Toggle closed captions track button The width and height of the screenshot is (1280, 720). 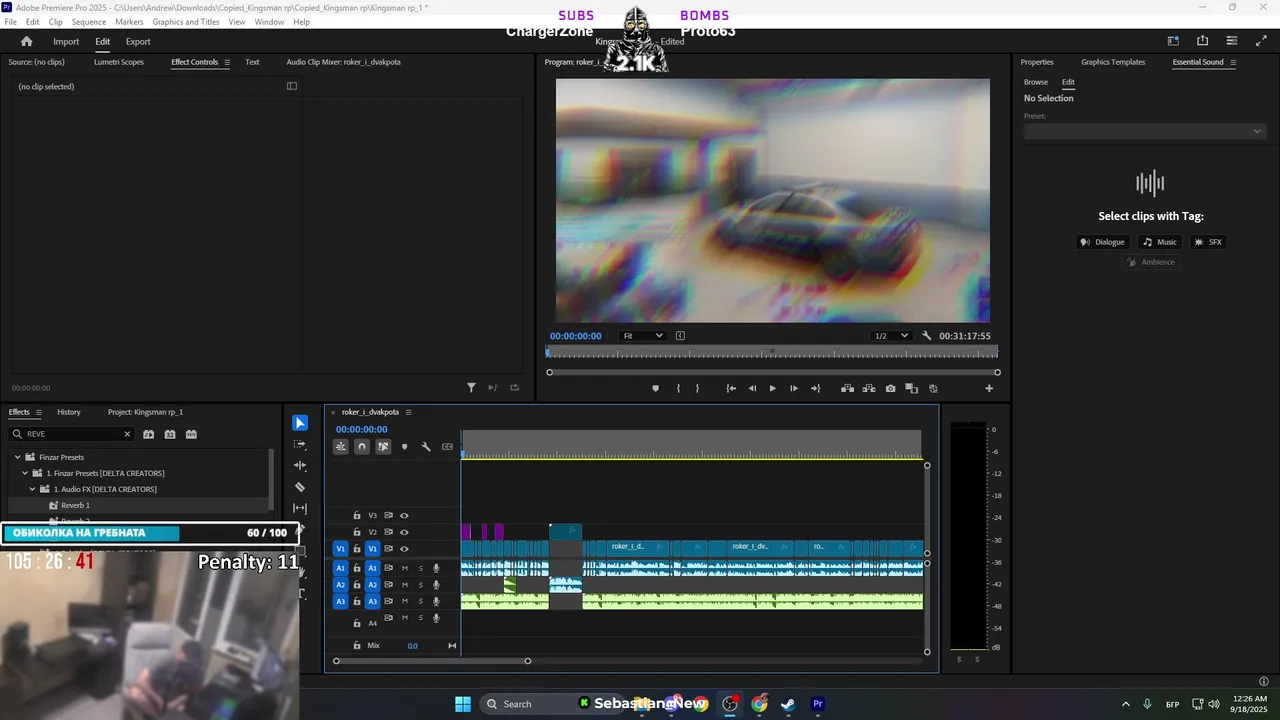tap(447, 447)
